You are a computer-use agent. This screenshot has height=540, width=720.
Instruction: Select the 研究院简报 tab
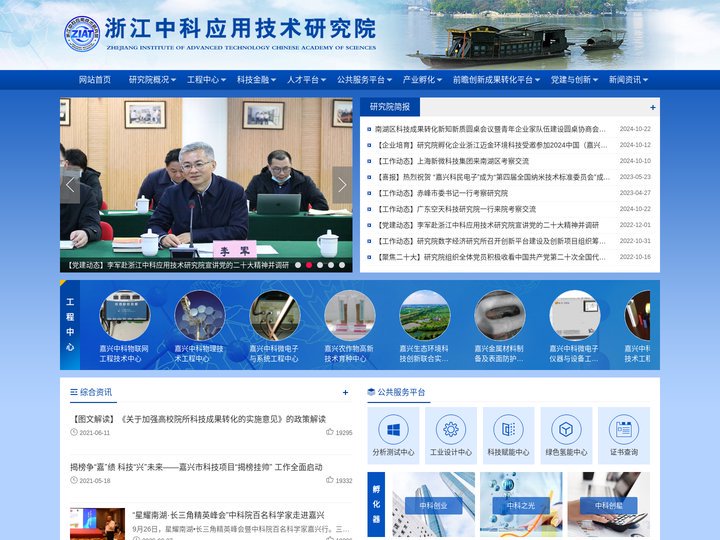pyautogui.click(x=390, y=107)
